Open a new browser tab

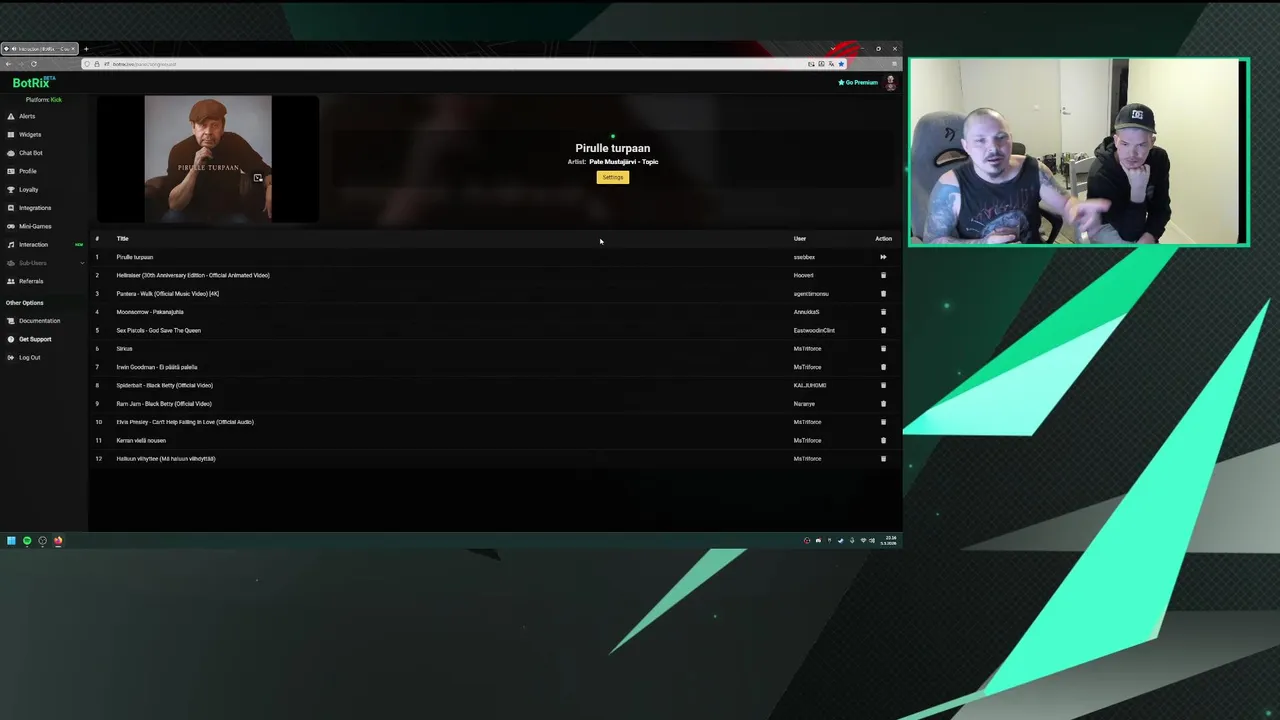tap(86, 49)
